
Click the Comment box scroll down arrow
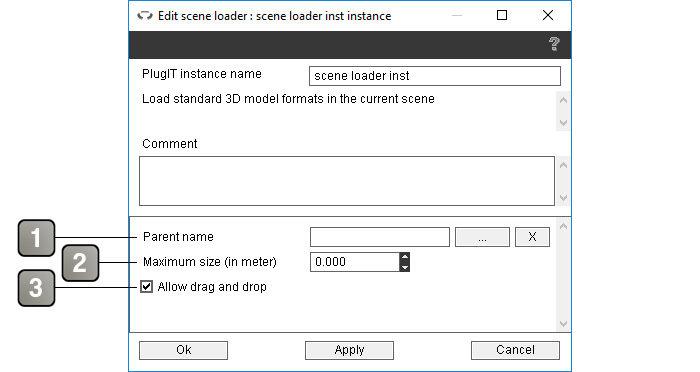(563, 197)
